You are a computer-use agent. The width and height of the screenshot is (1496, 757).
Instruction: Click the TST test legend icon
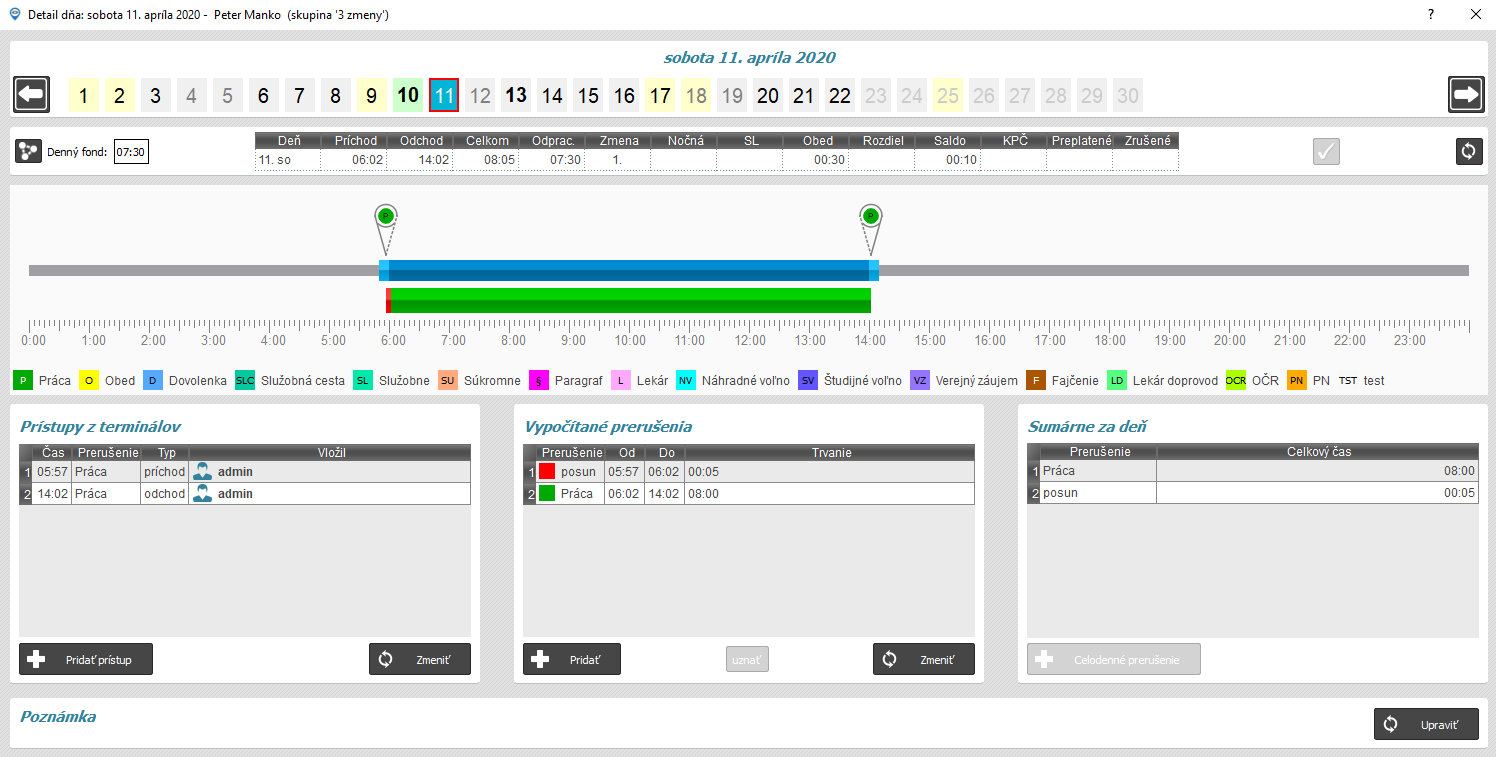pos(1348,380)
